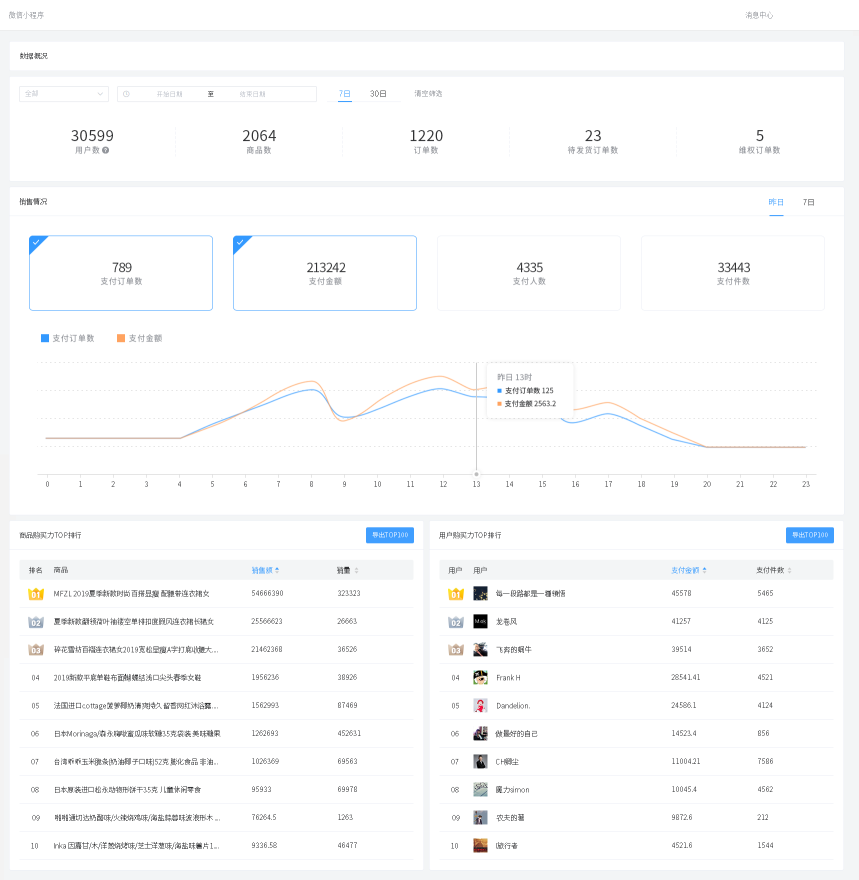Viewport: 859px width, 880px height.
Task: Click silver 02 crown in user ranking
Action: (456, 622)
